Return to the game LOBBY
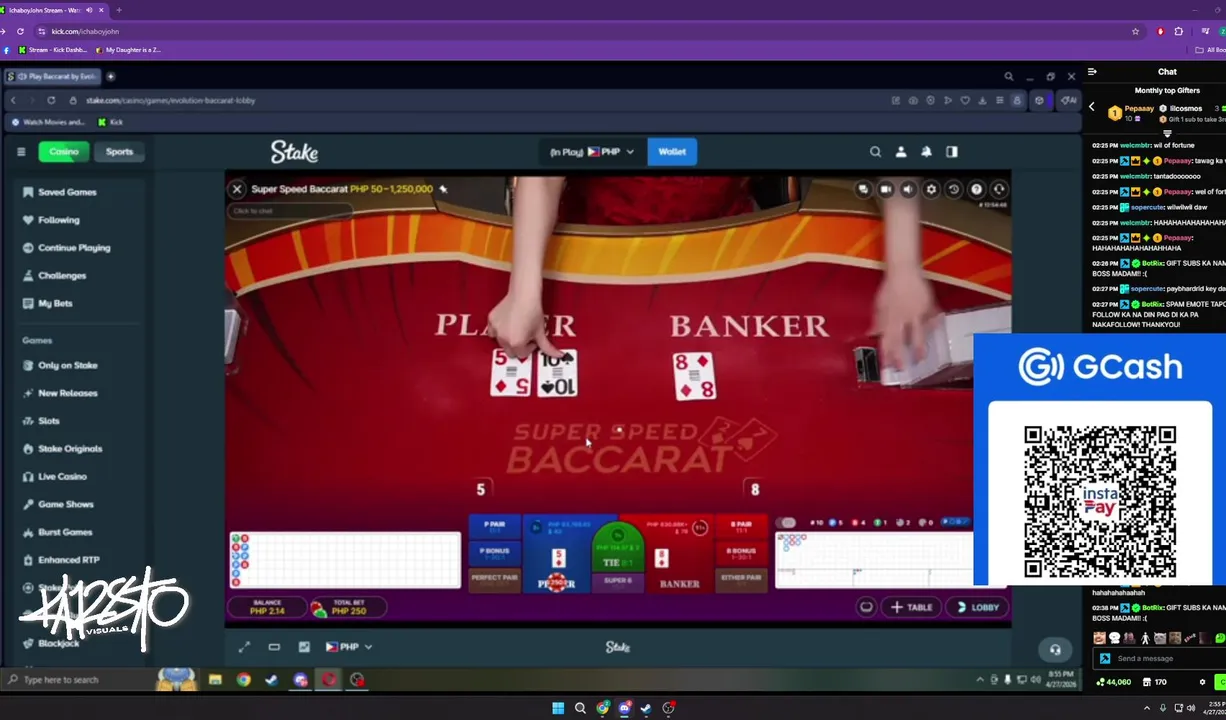 click(x=977, y=607)
